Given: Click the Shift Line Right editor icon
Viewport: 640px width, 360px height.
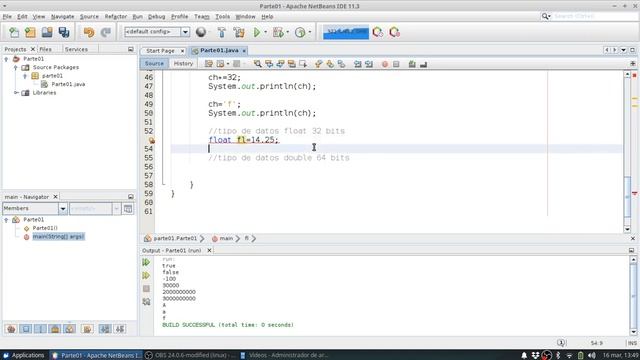Looking at the screenshot, I should click(x=369, y=64).
